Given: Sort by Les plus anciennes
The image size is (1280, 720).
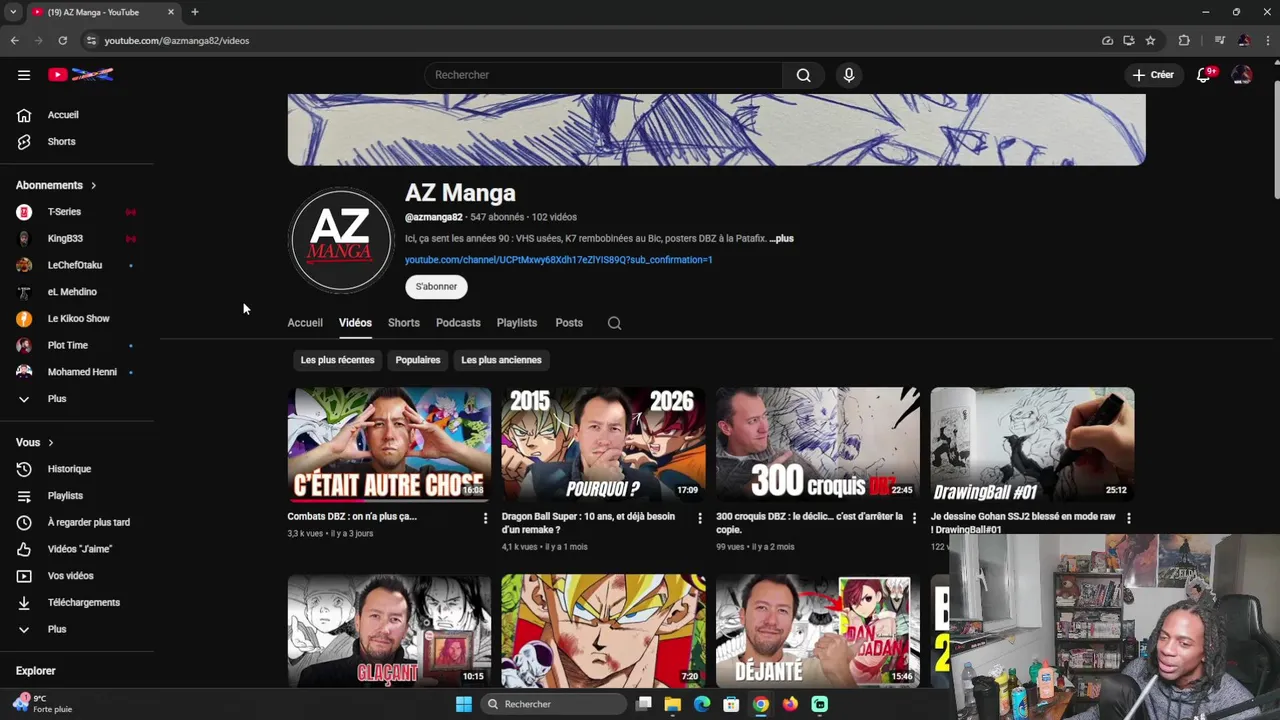Looking at the screenshot, I should point(501,360).
